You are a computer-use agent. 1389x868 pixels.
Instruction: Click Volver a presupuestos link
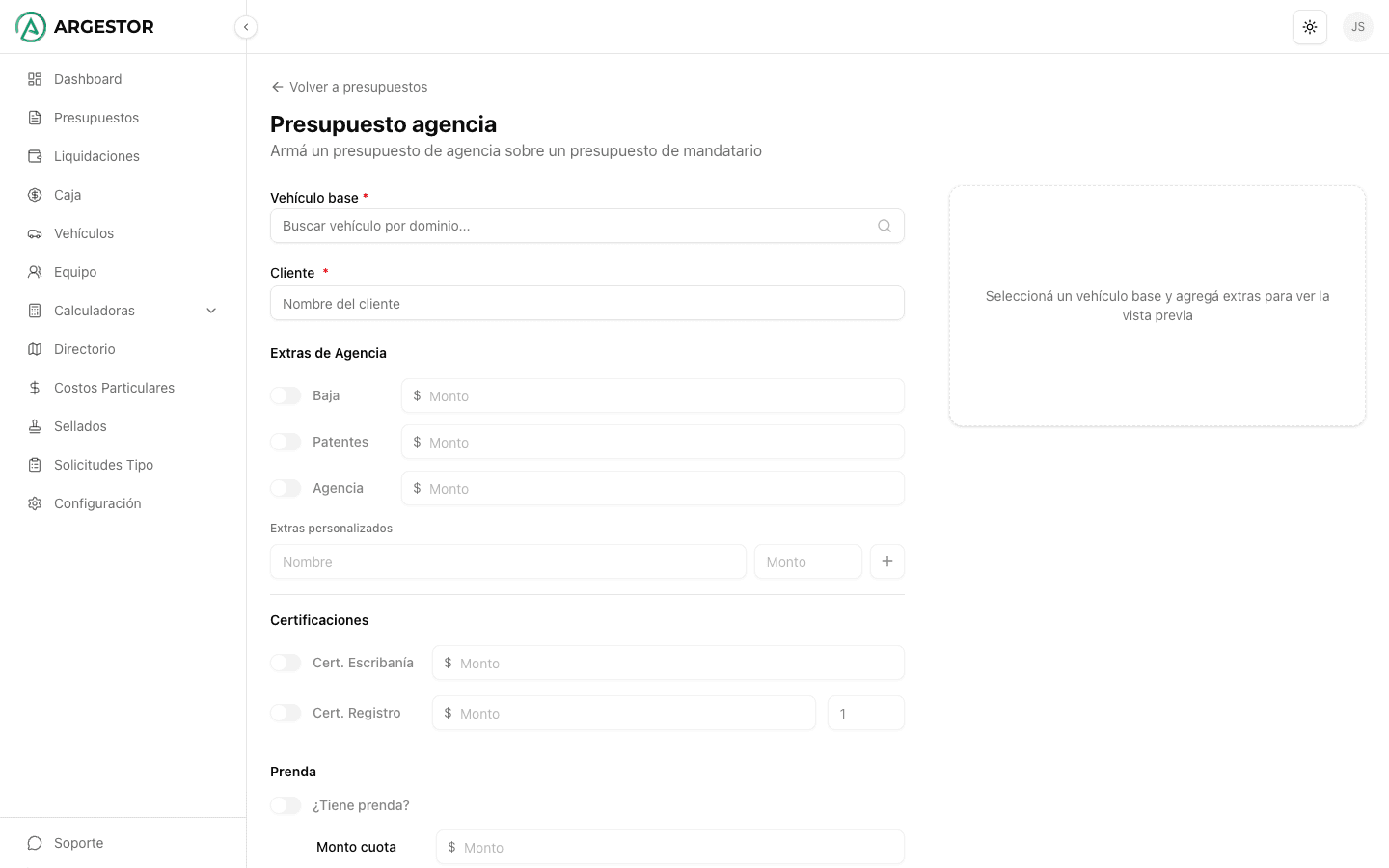pyautogui.click(x=349, y=87)
